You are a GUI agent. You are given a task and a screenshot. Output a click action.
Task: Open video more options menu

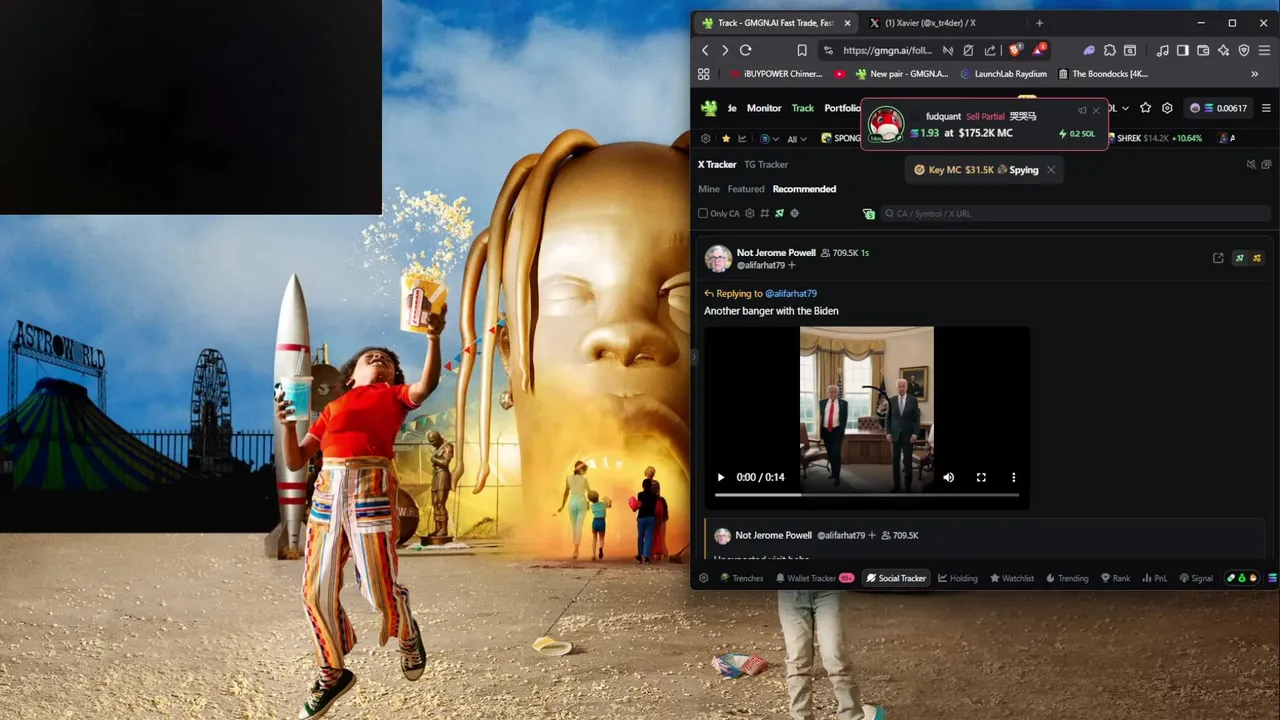pos(1013,477)
